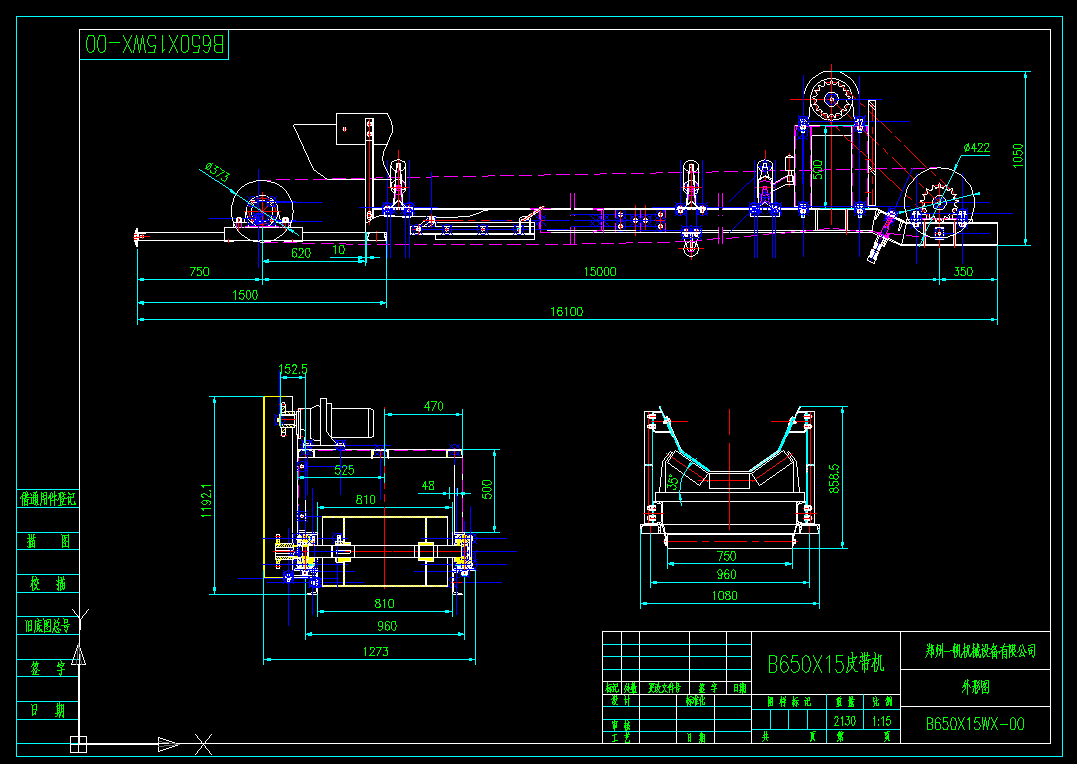Viewport: 1077px width, 764px height.
Task: Select the 描图 cell on the left
Action: point(47,541)
